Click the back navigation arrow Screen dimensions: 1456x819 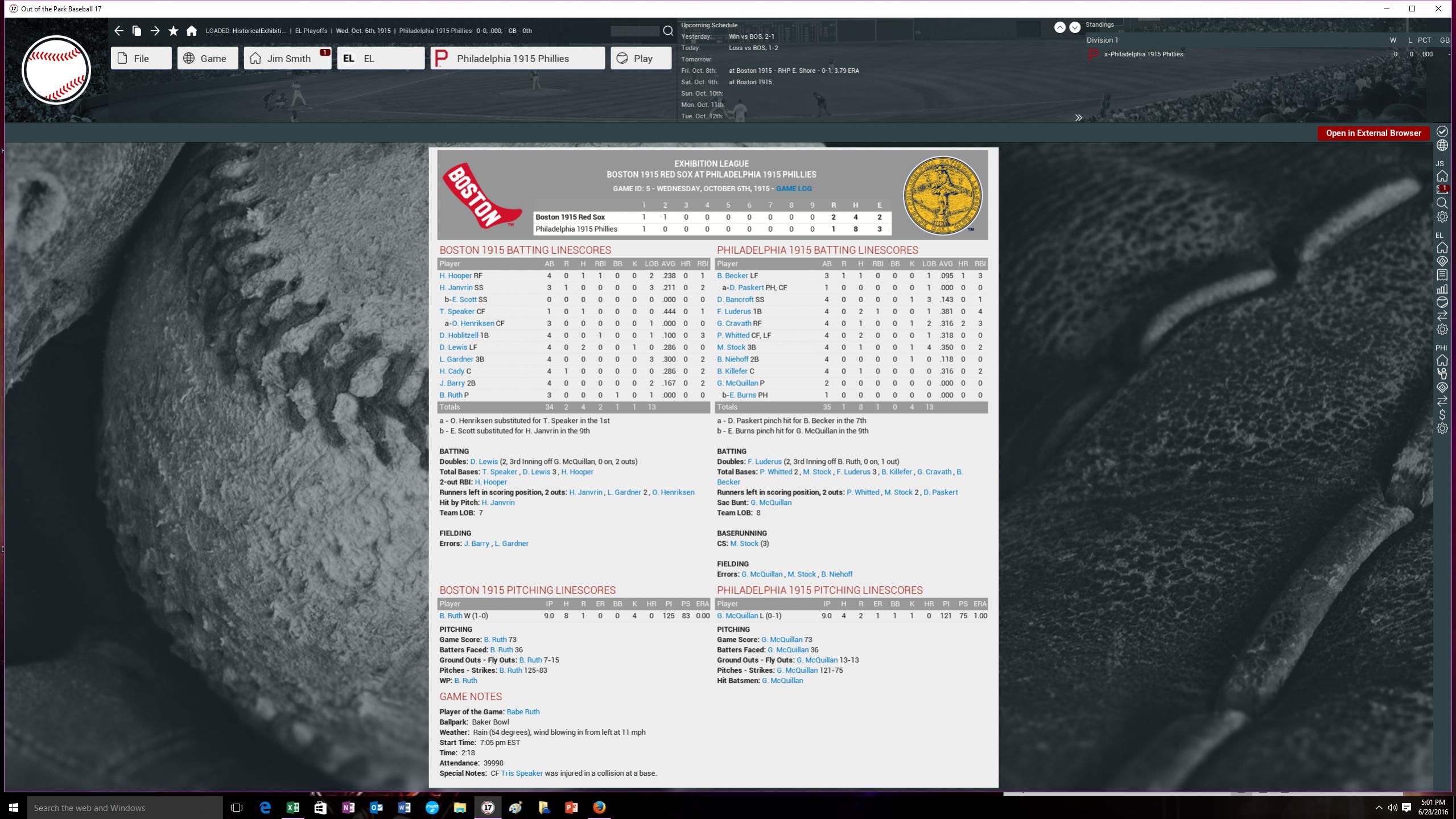pos(118,31)
